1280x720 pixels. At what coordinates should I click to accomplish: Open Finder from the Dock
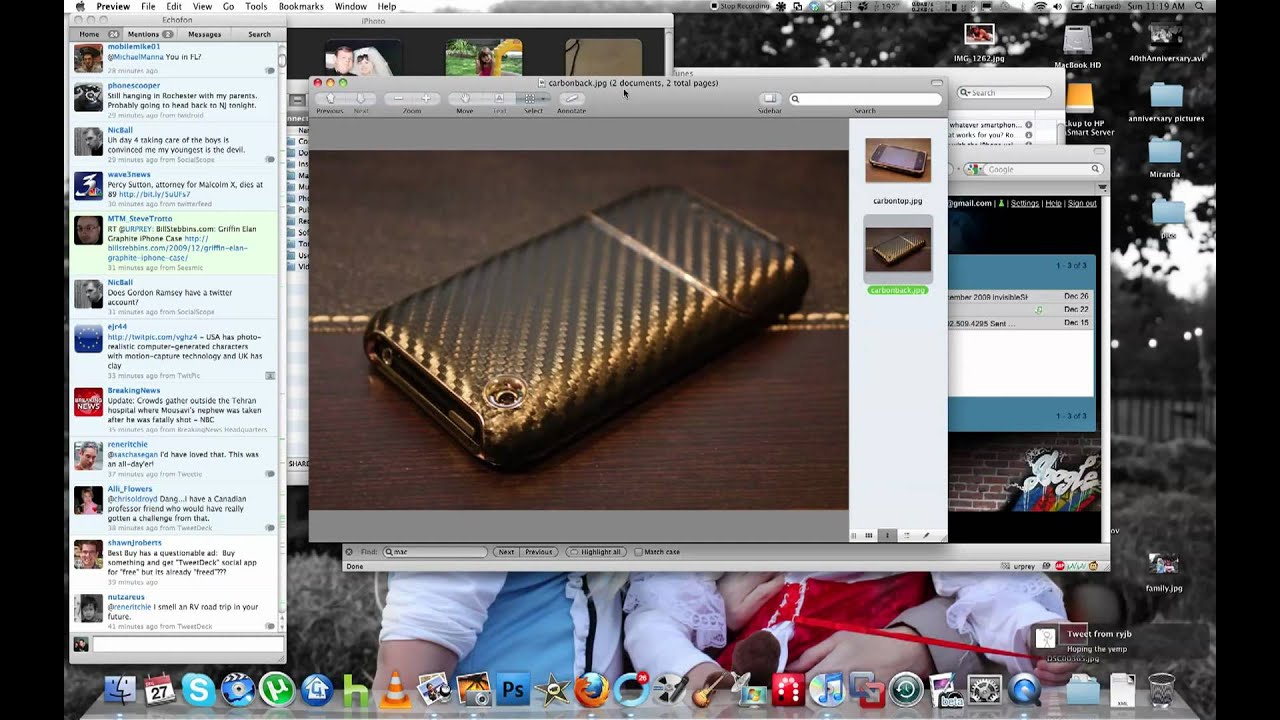120,690
